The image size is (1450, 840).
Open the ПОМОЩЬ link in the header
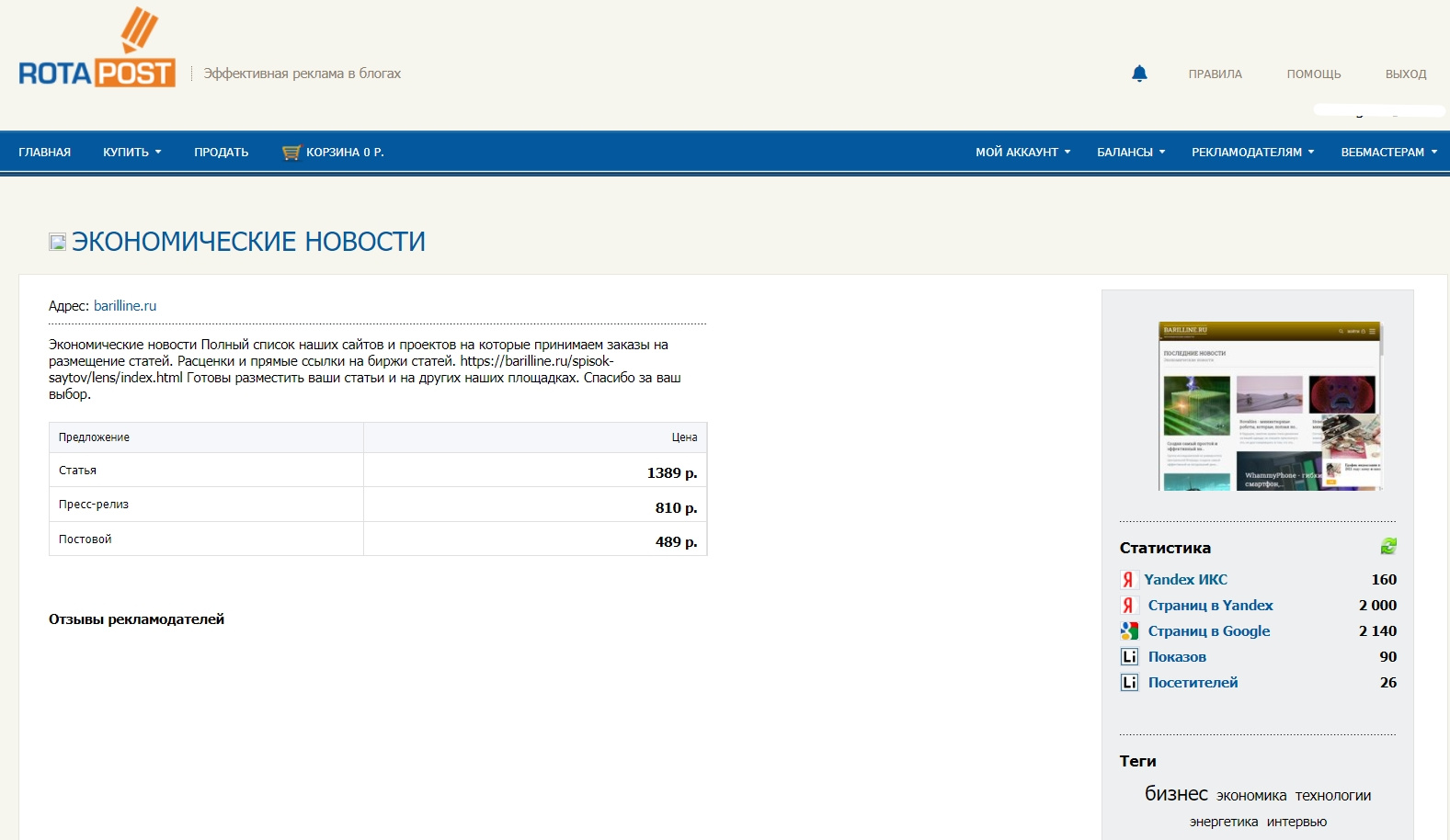coord(1314,74)
